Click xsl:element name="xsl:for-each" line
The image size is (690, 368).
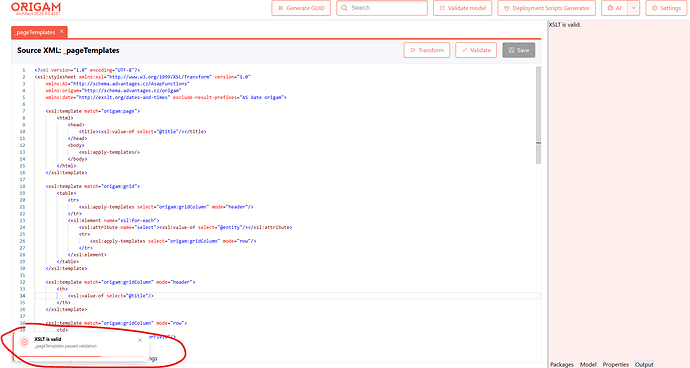pyautogui.click(x=114, y=221)
